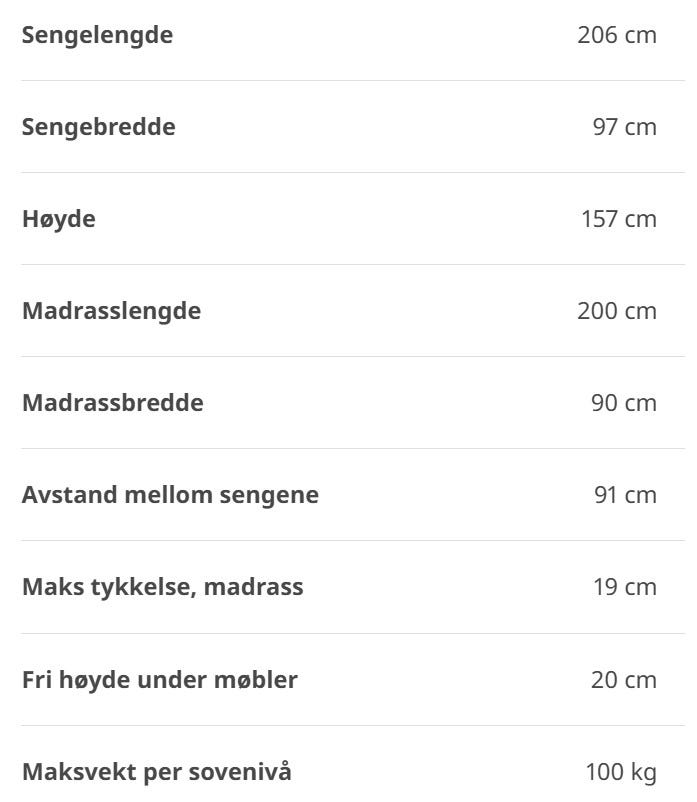
Task: Select the Høyde label
Action: 59,220
